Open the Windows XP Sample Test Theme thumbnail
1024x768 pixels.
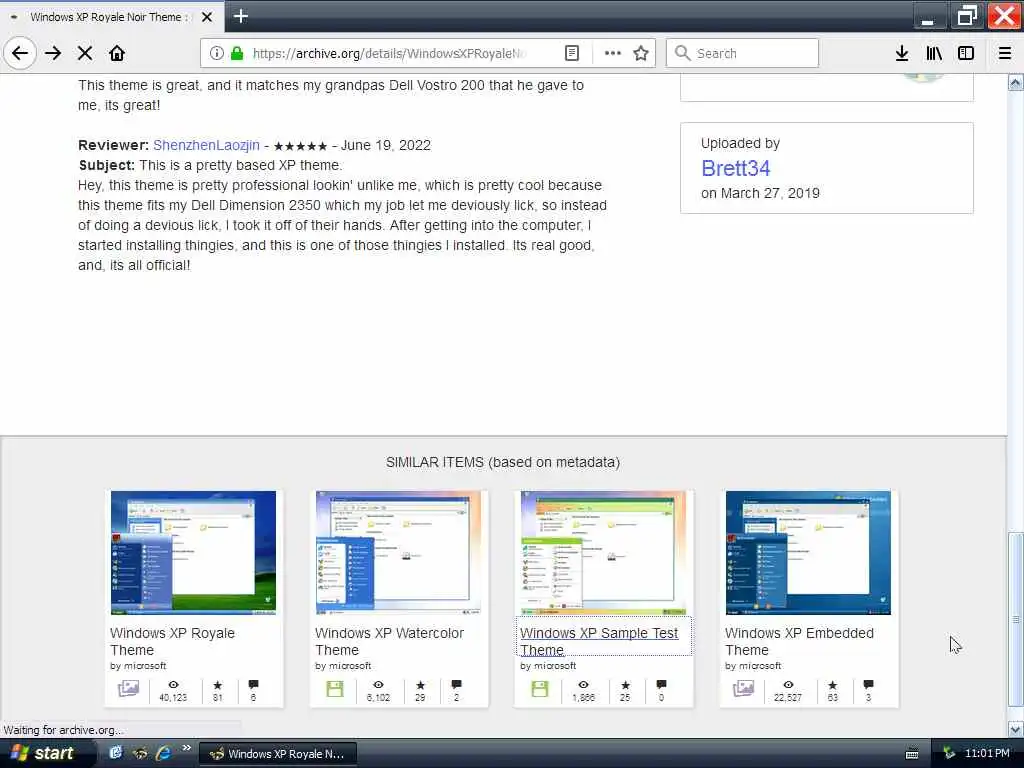pyautogui.click(x=603, y=552)
